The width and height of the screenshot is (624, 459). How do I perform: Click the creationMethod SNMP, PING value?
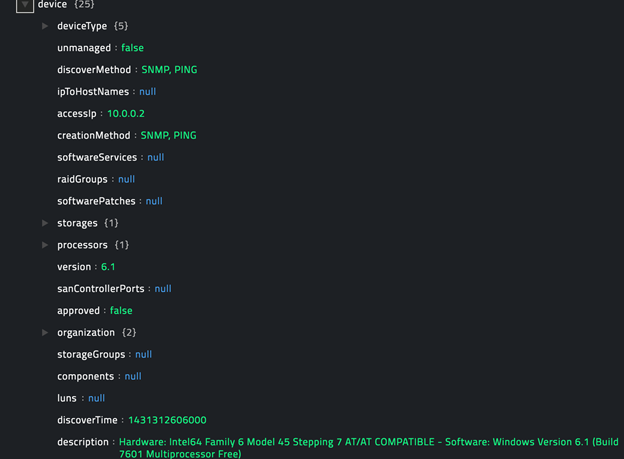[x=168, y=135]
